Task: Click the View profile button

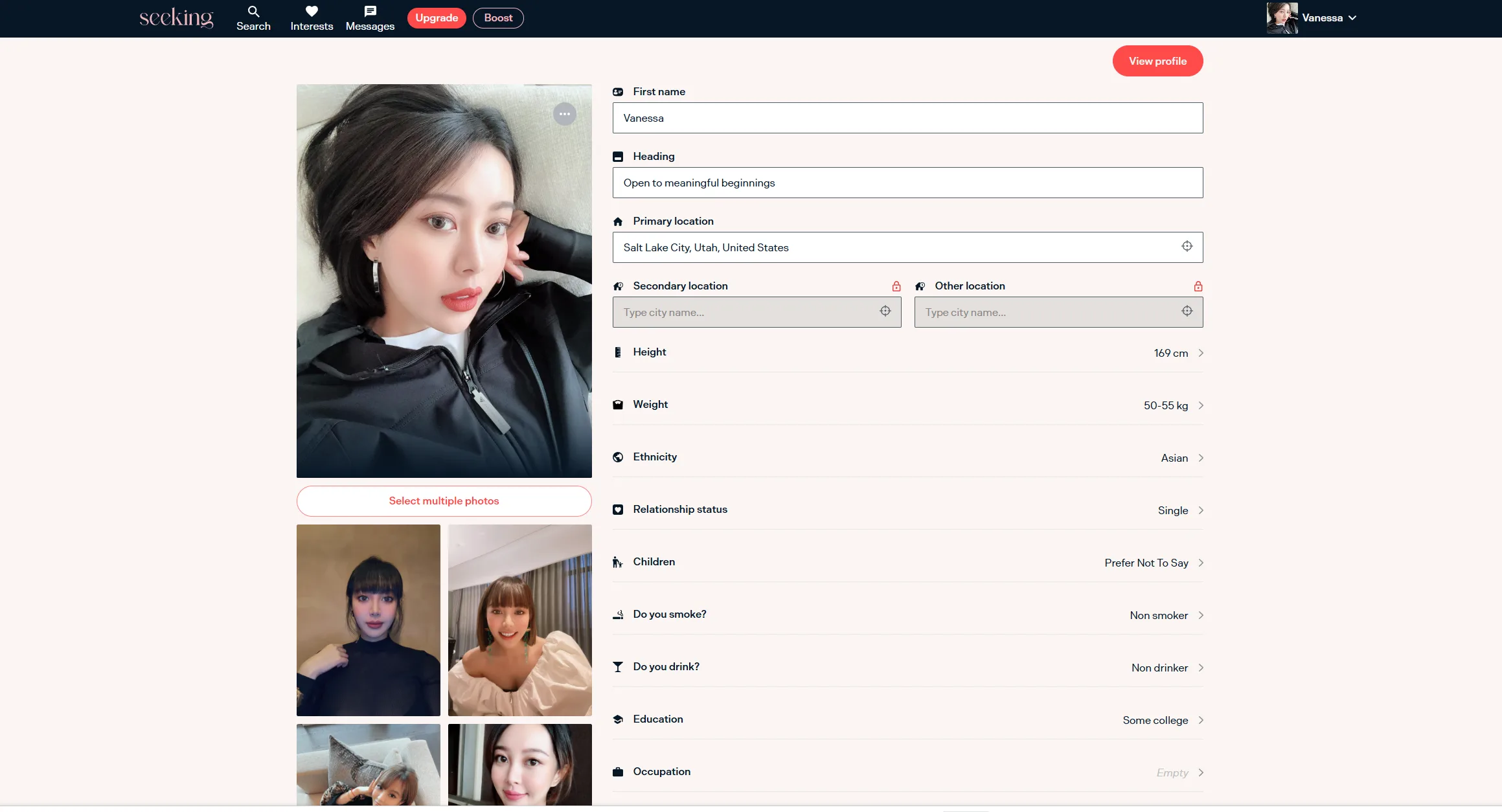Action: [1157, 61]
